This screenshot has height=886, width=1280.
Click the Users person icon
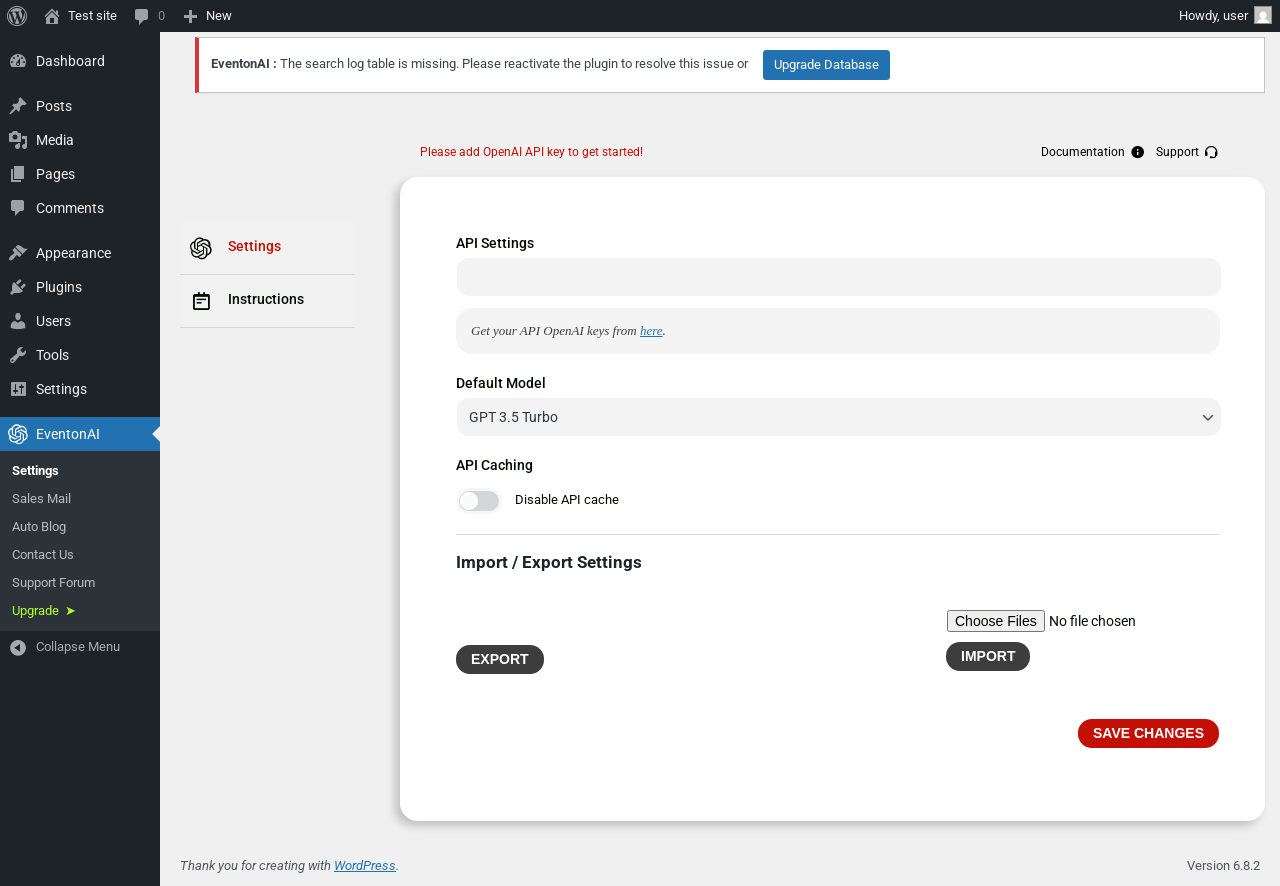18,321
